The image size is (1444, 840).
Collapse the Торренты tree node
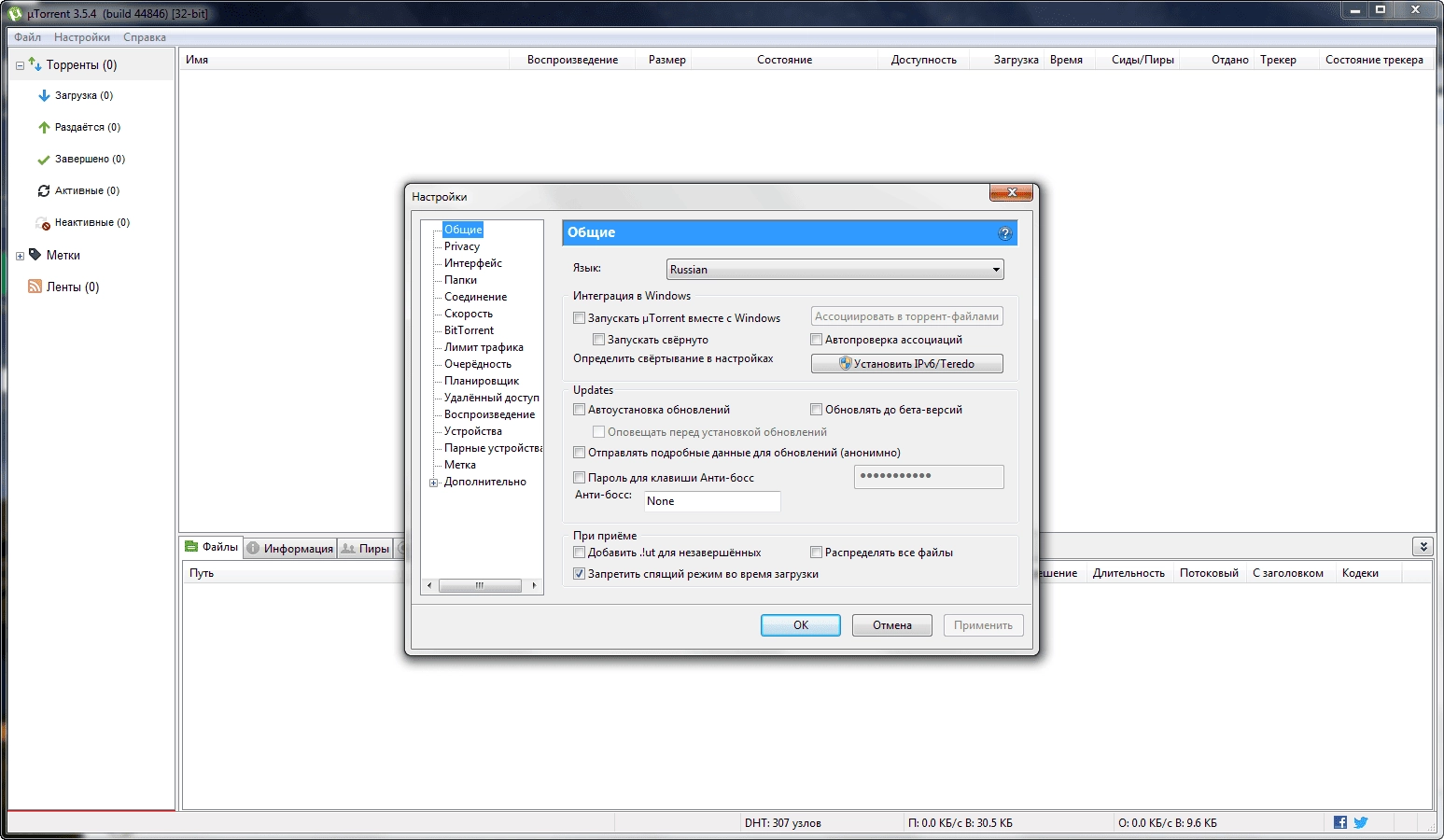pyautogui.click(x=20, y=65)
